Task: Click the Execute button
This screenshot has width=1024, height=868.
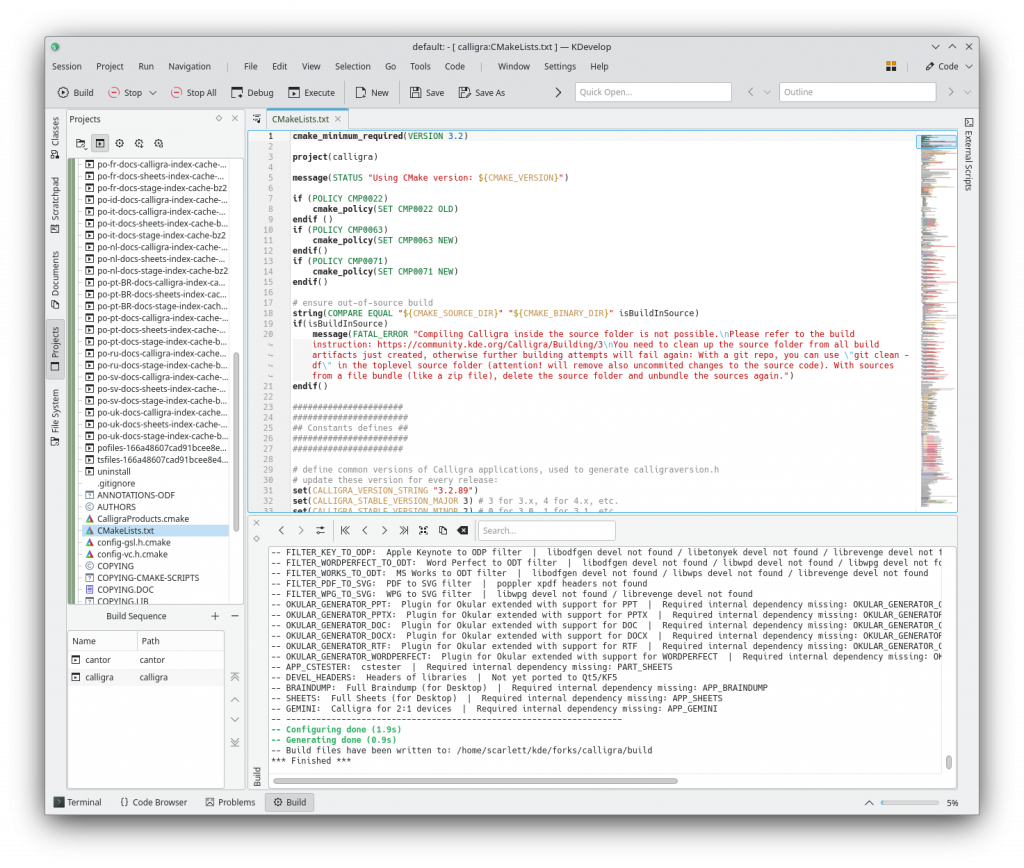Action: pyautogui.click(x=312, y=93)
